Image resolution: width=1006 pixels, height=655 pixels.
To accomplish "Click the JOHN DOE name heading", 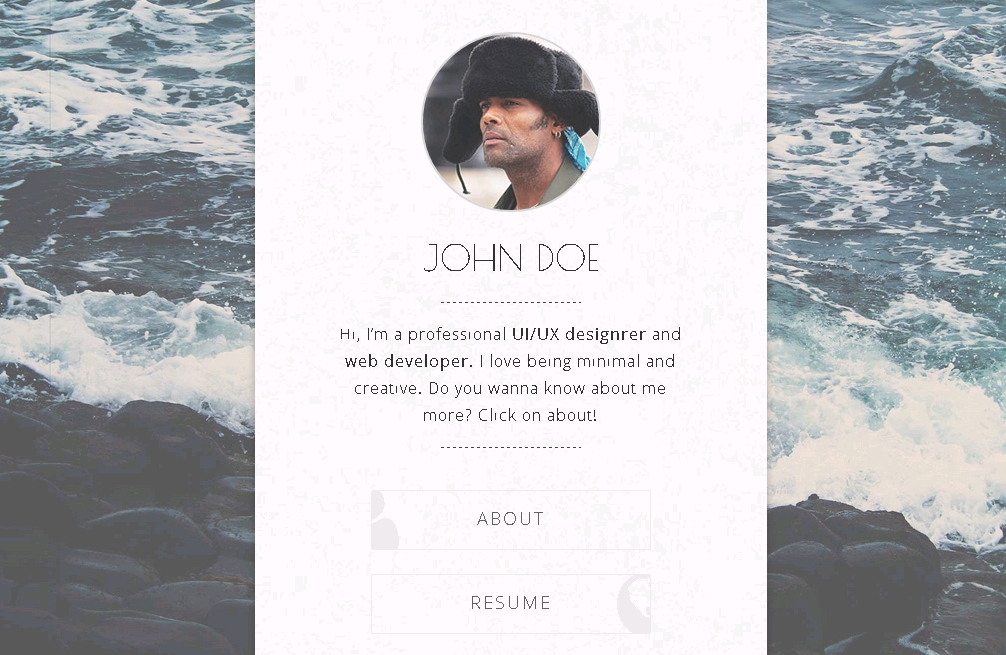I will coord(511,258).
